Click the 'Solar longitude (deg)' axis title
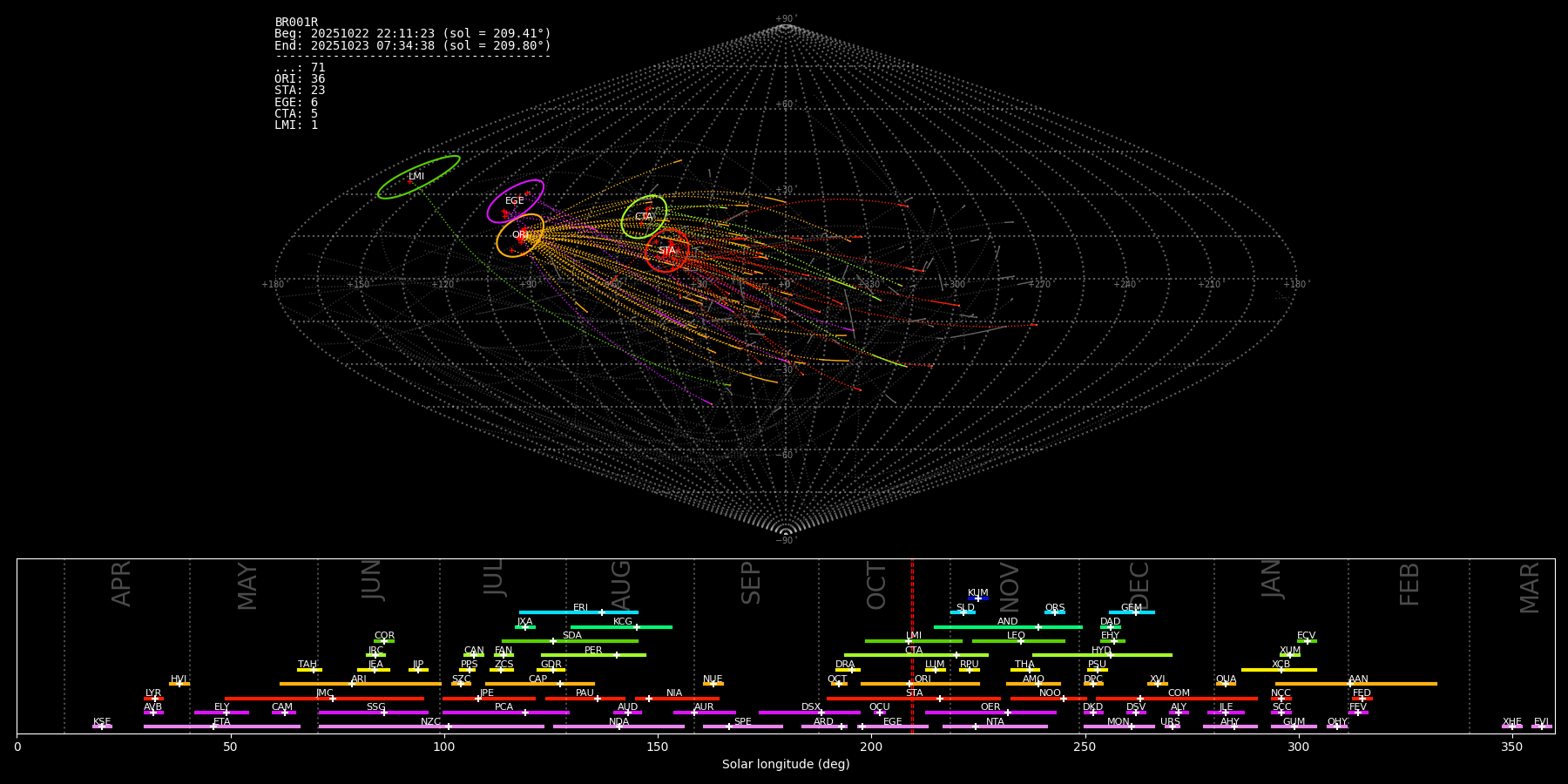This screenshot has height=784, width=1568. pyautogui.click(x=786, y=764)
